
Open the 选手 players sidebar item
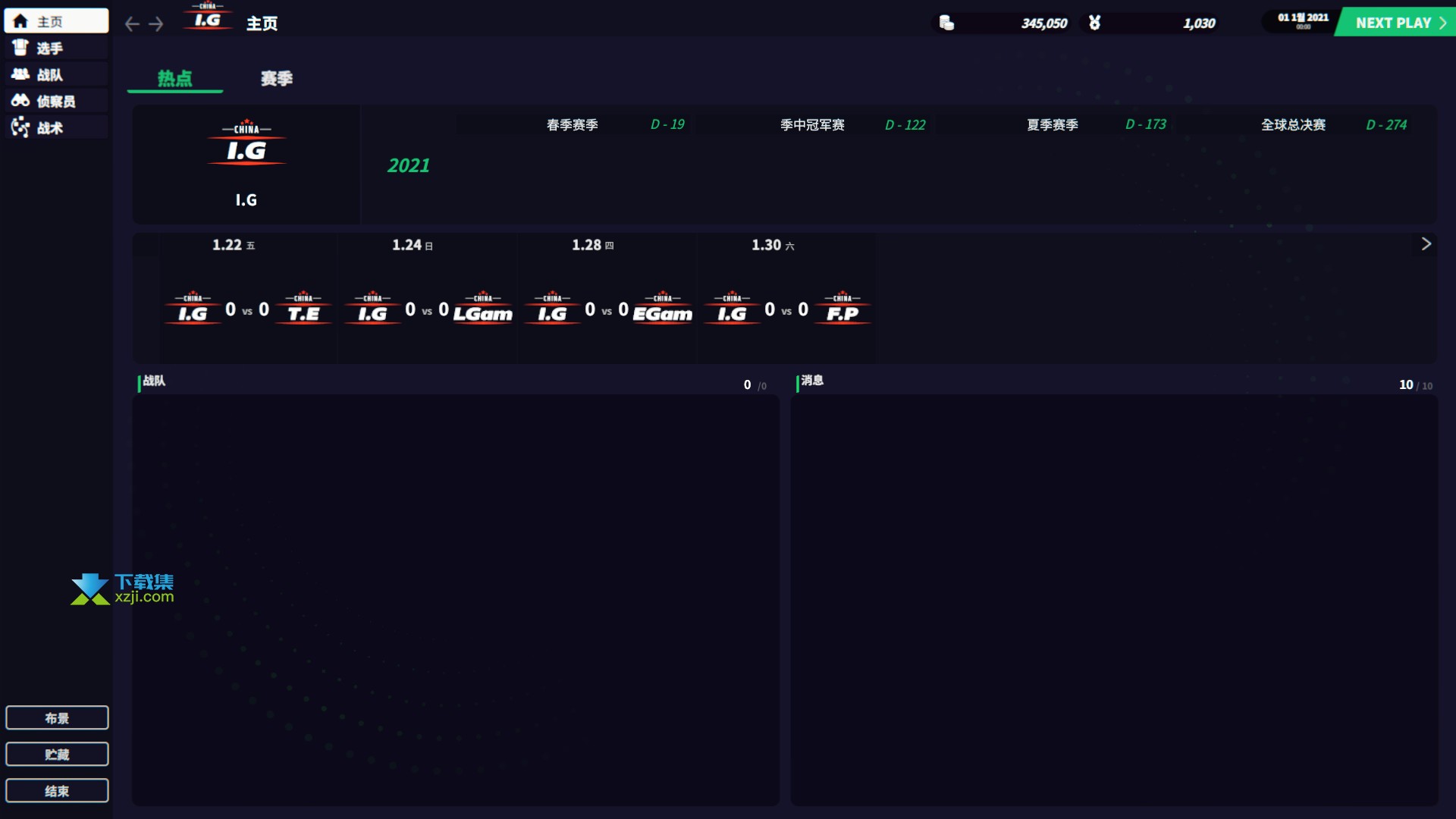56,48
